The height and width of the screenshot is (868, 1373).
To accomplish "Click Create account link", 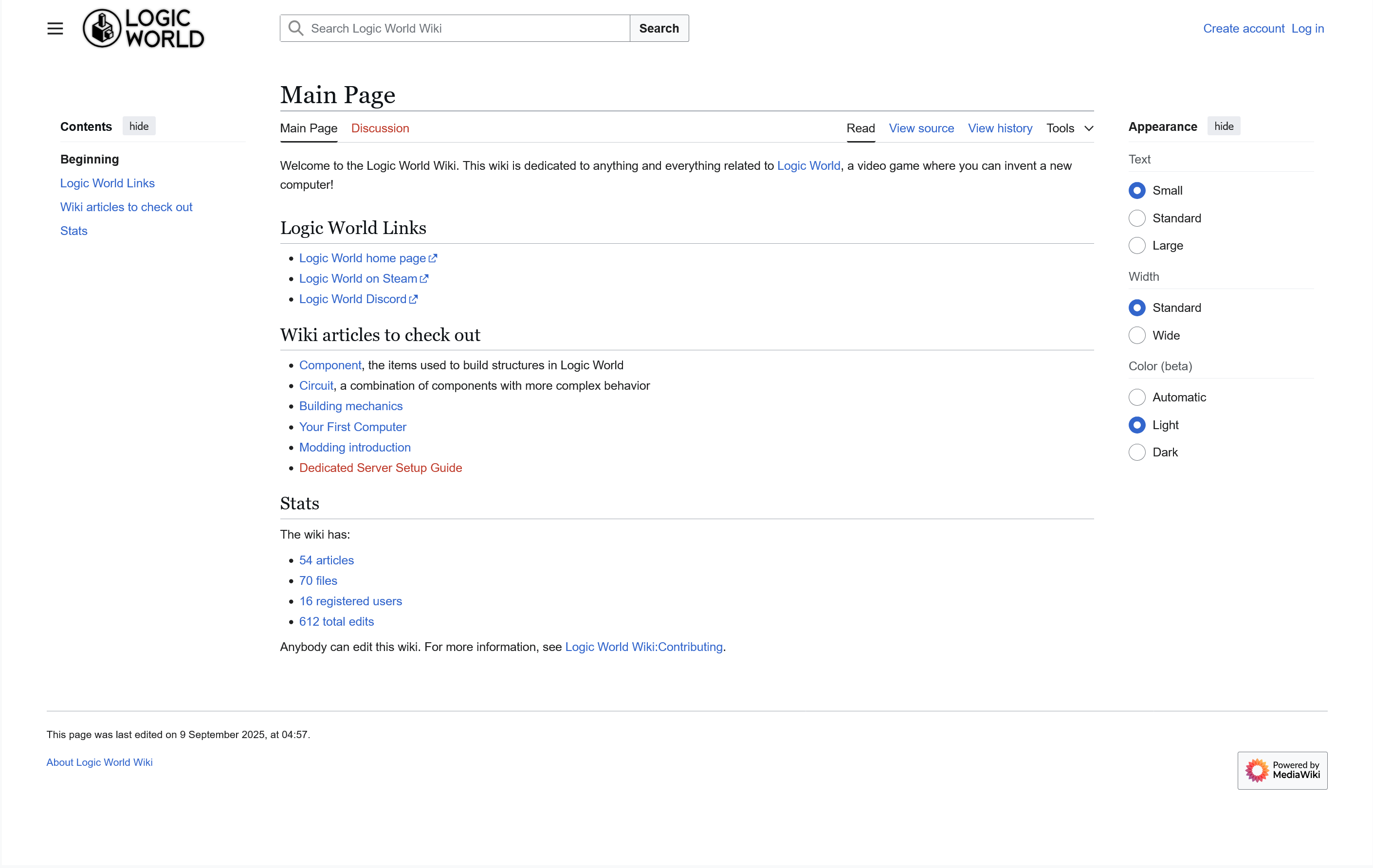I will pos(1244,29).
